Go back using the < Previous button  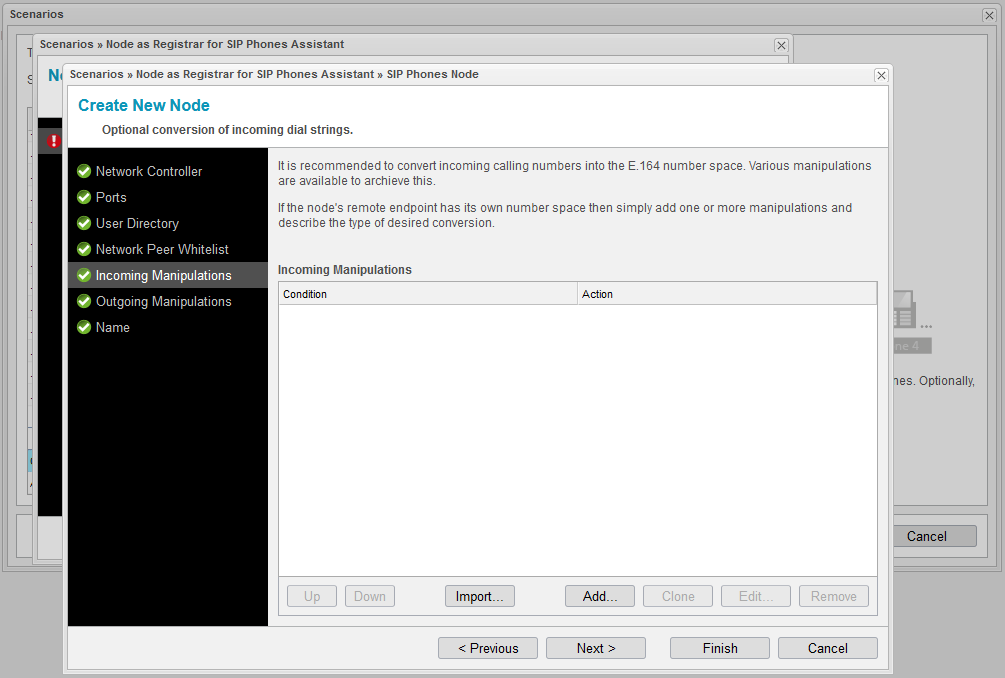[488, 648]
